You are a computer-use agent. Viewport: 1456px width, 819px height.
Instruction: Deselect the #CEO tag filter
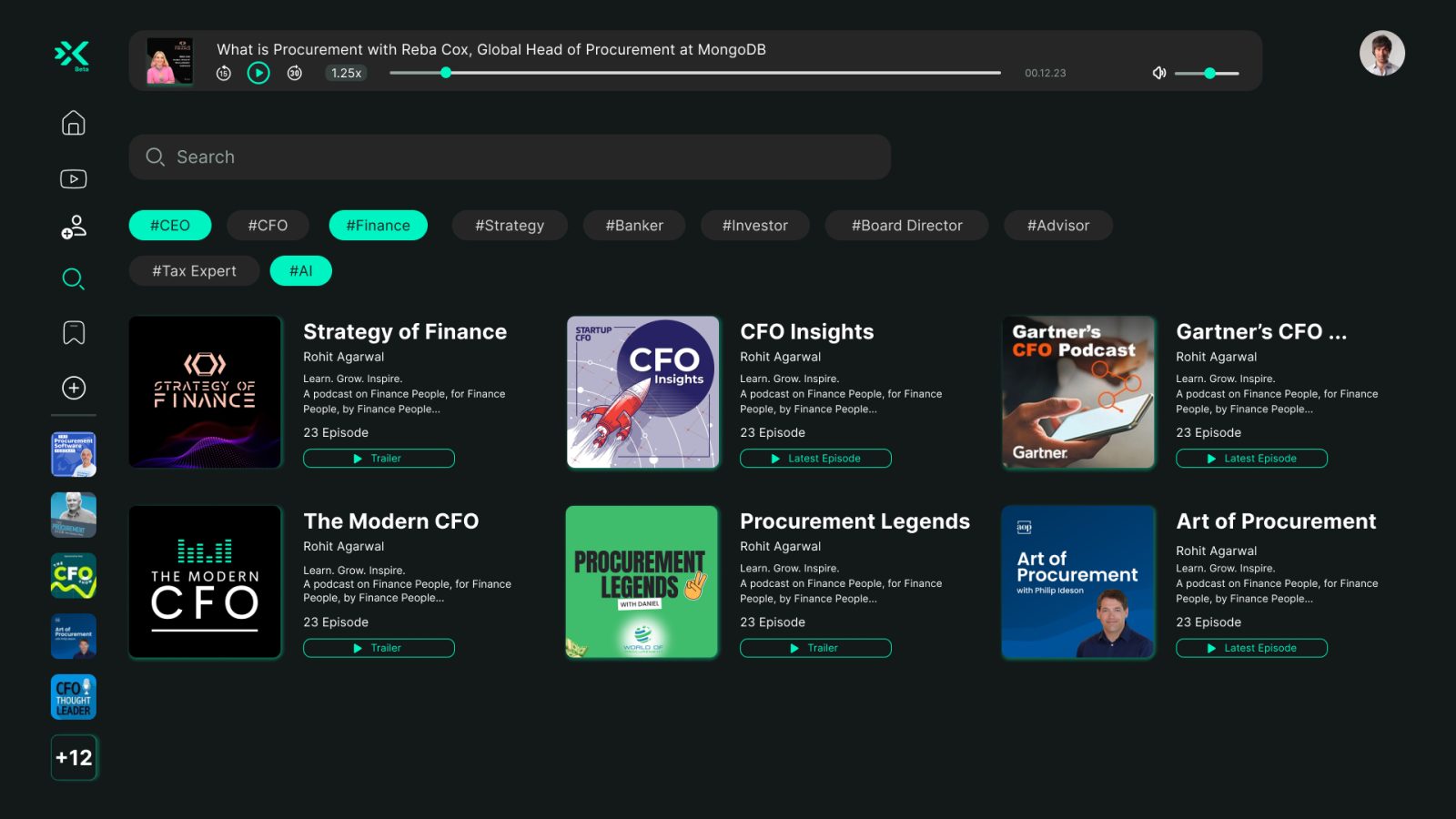pos(170,226)
